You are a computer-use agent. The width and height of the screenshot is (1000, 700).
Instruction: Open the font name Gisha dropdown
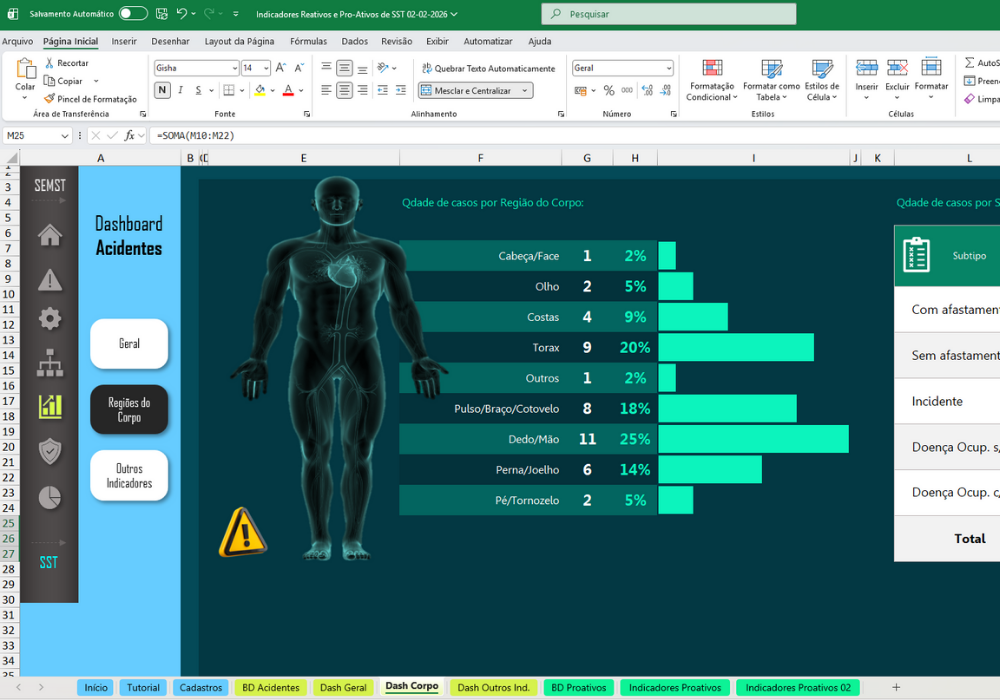tap(235, 68)
